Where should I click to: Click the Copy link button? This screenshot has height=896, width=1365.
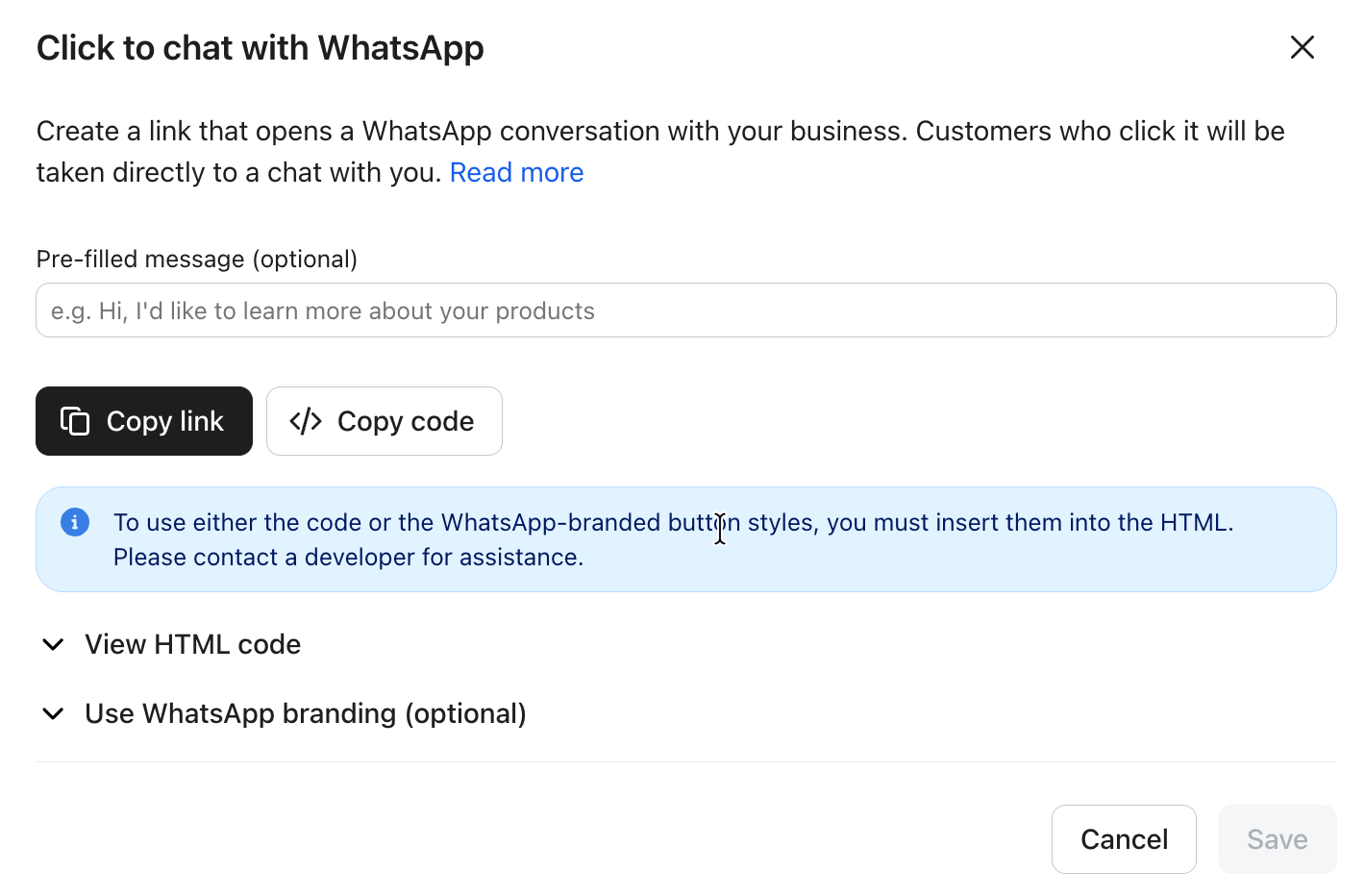(x=143, y=420)
